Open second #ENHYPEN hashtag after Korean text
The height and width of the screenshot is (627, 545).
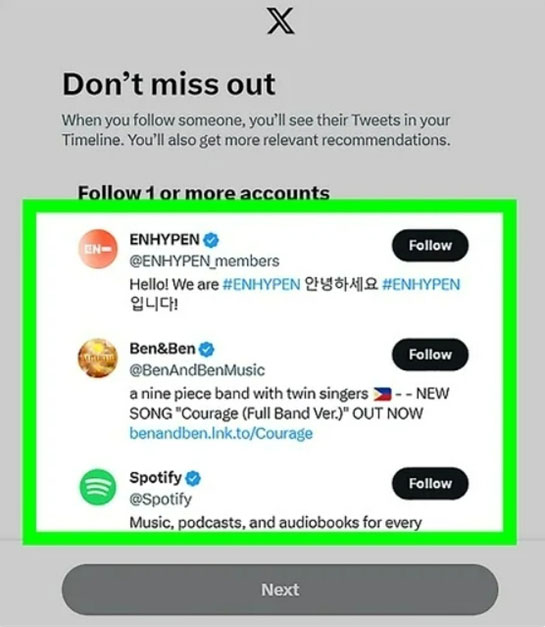click(421, 284)
